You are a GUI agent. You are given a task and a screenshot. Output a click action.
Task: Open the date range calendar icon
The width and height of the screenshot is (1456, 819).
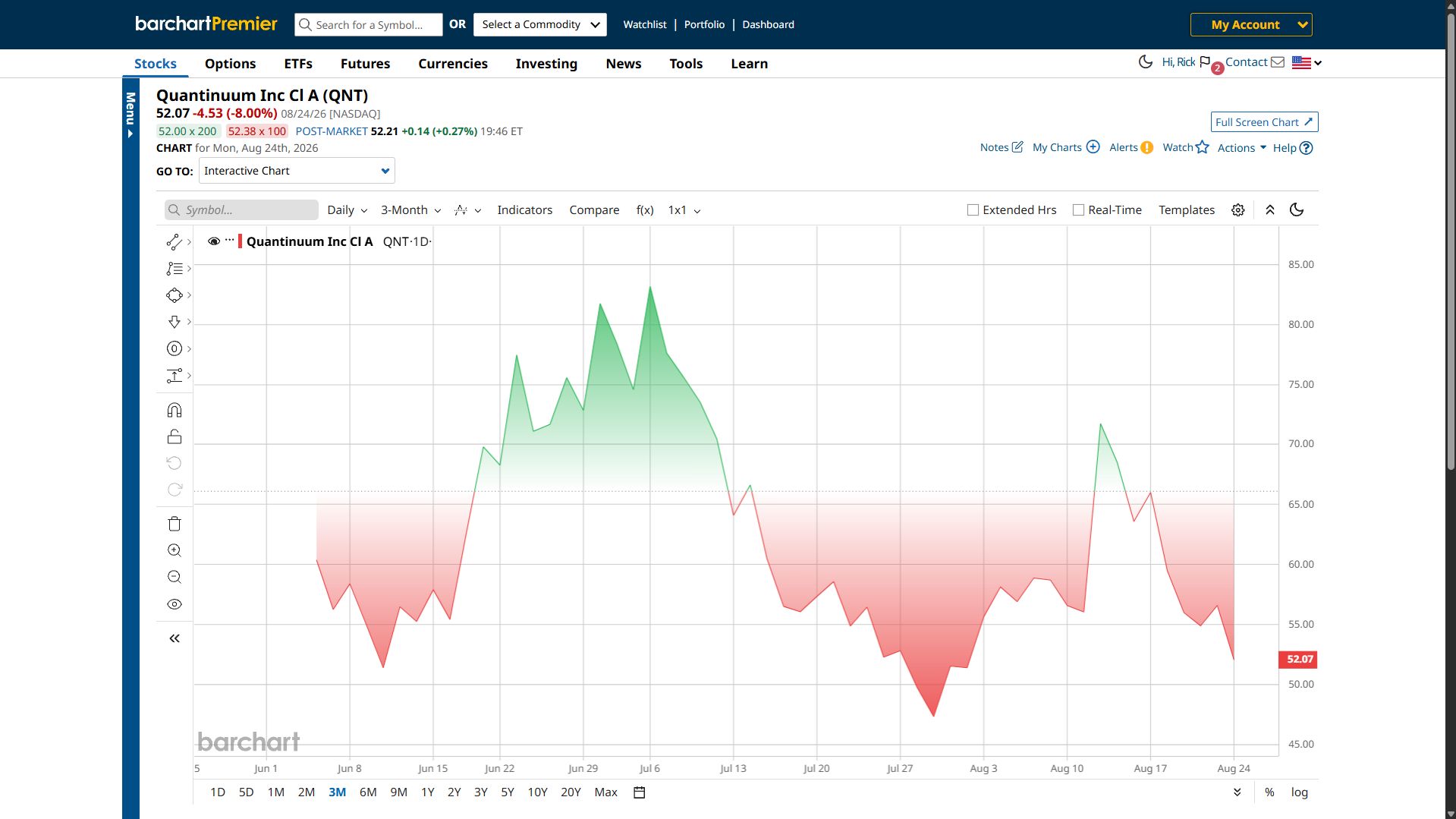639,792
